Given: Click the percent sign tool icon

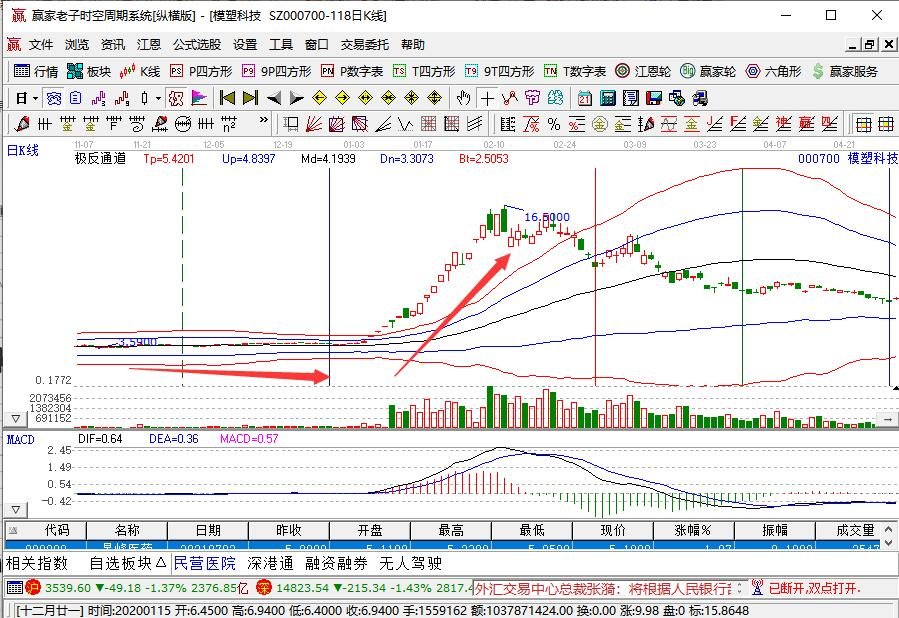Looking at the screenshot, I should (x=554, y=124).
